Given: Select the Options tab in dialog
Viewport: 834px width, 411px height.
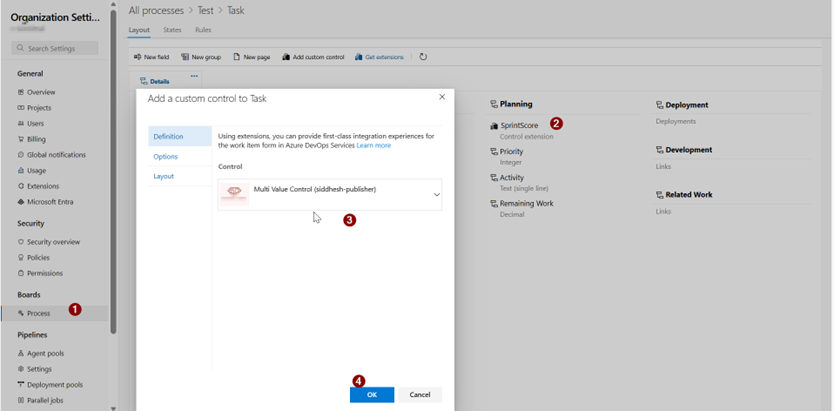Looking at the screenshot, I should coord(180,156).
